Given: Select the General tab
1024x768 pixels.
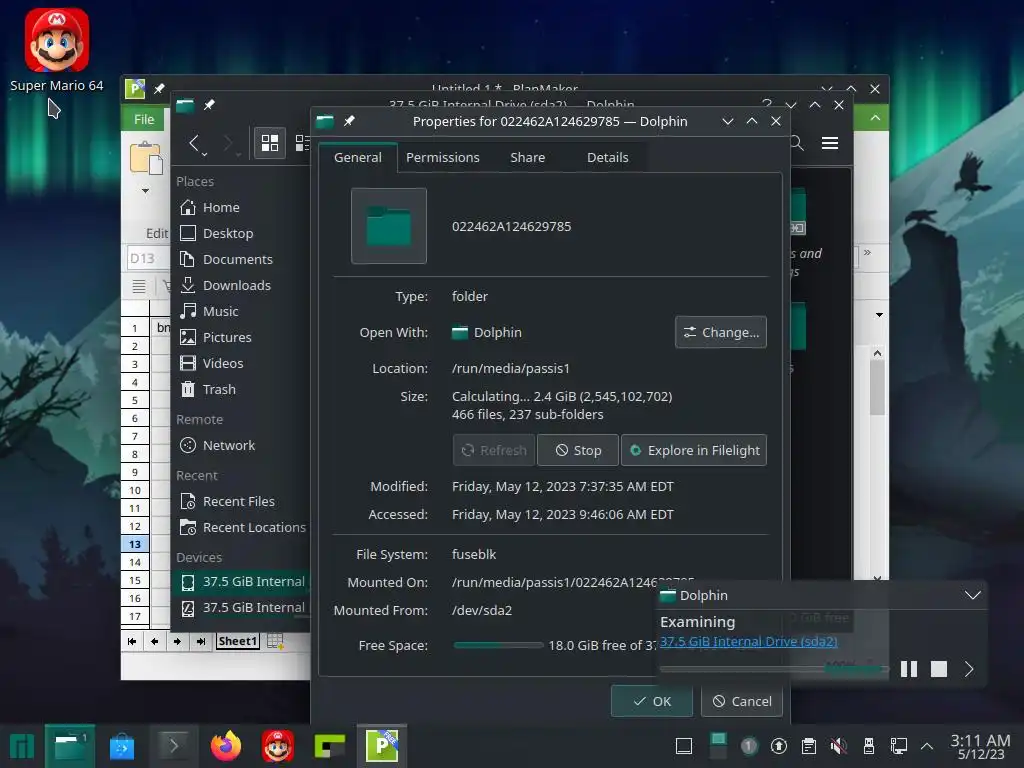Looking at the screenshot, I should point(357,157).
